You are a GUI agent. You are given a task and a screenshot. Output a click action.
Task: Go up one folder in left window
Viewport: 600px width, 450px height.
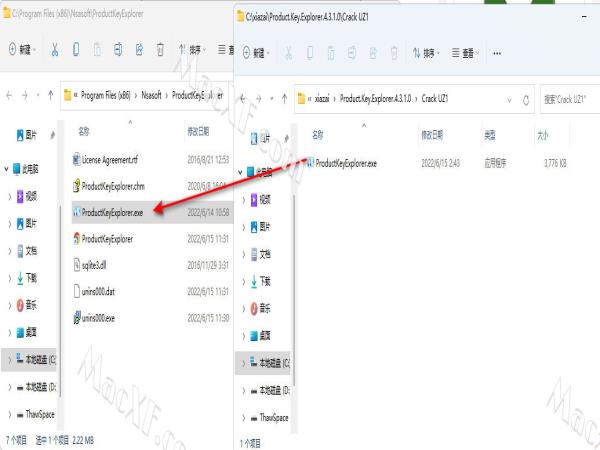pos(51,95)
